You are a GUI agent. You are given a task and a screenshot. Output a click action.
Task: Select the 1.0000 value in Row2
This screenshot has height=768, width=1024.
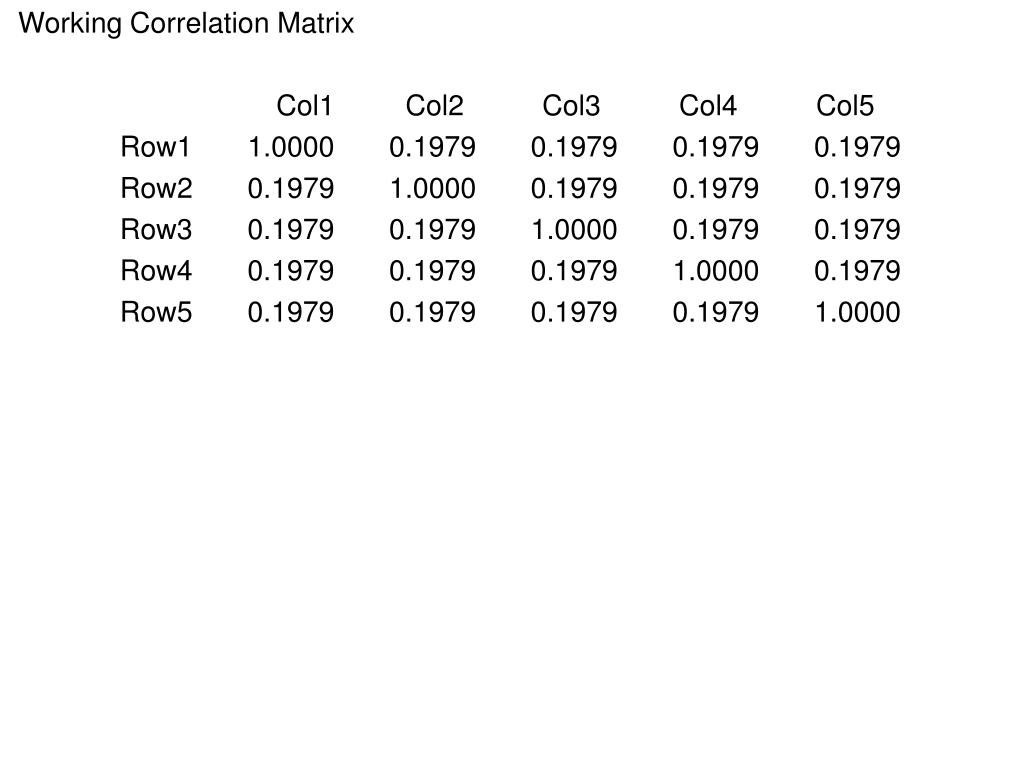click(432, 188)
